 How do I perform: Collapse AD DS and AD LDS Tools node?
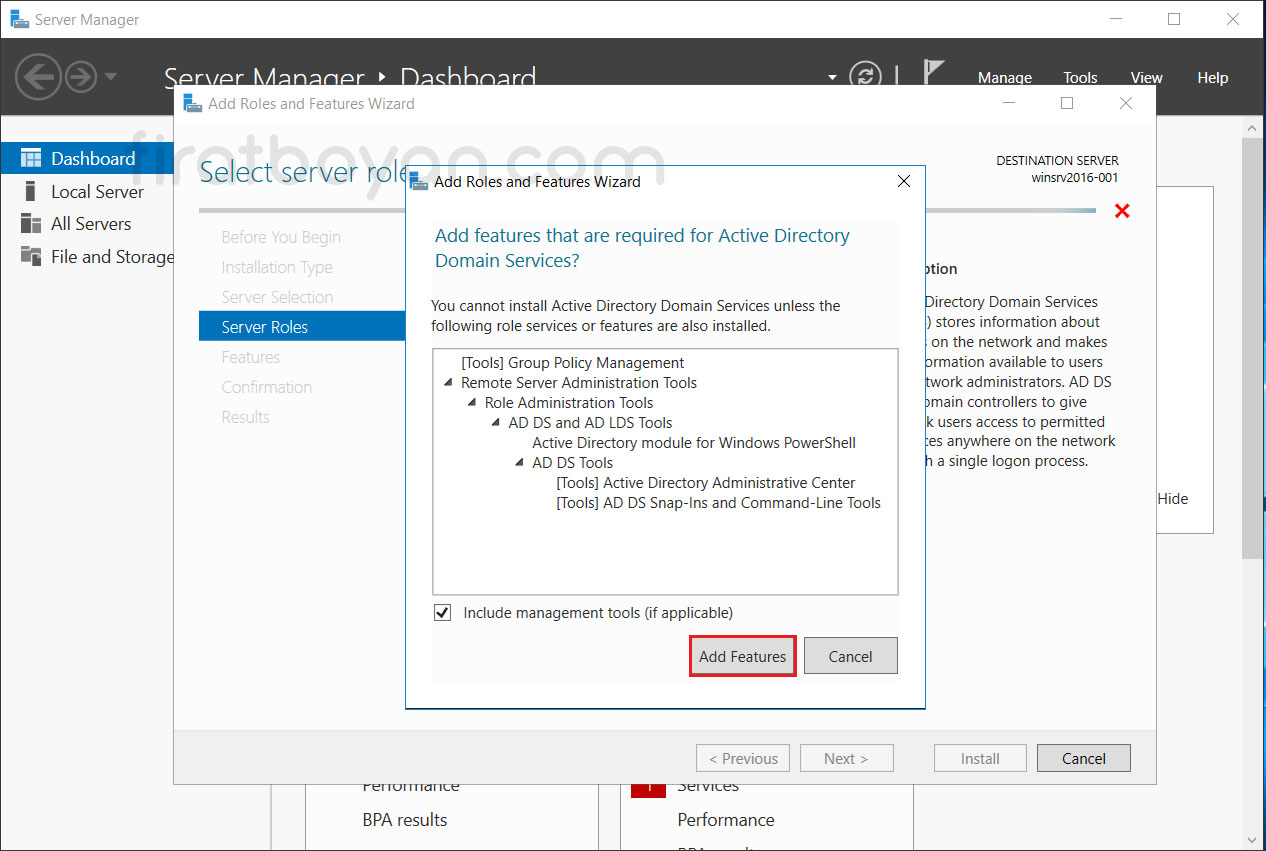tap(496, 423)
